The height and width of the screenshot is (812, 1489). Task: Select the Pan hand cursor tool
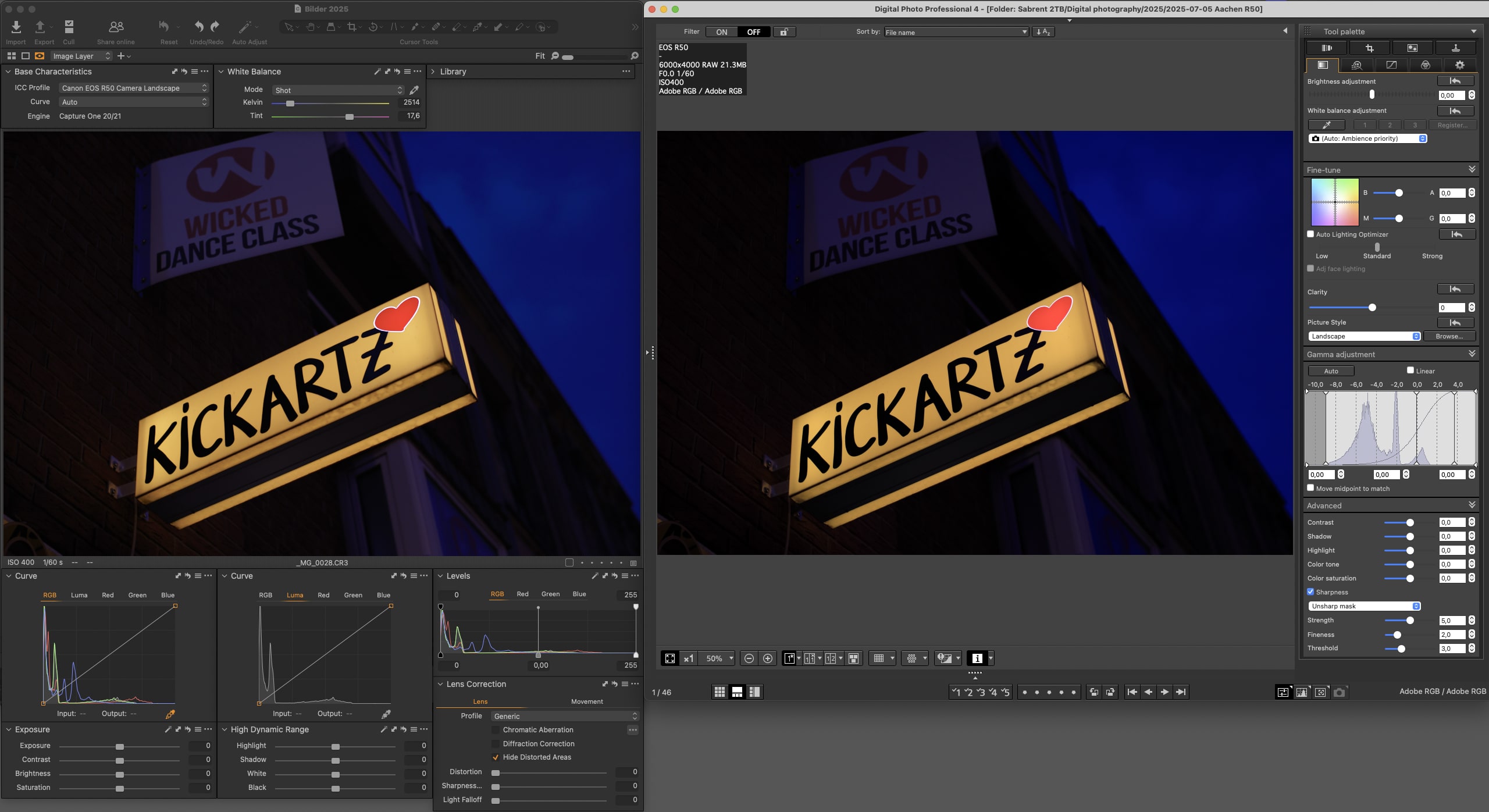click(x=311, y=27)
